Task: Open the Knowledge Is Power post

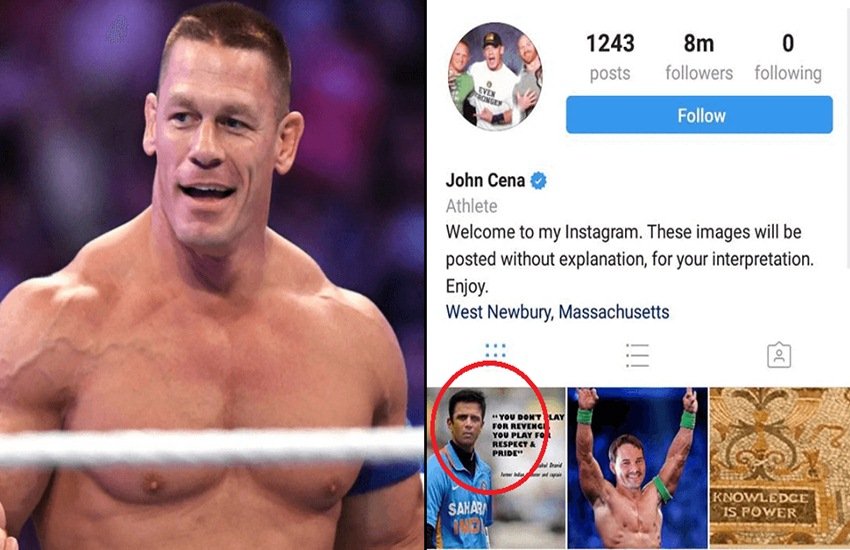Action: tap(780, 468)
